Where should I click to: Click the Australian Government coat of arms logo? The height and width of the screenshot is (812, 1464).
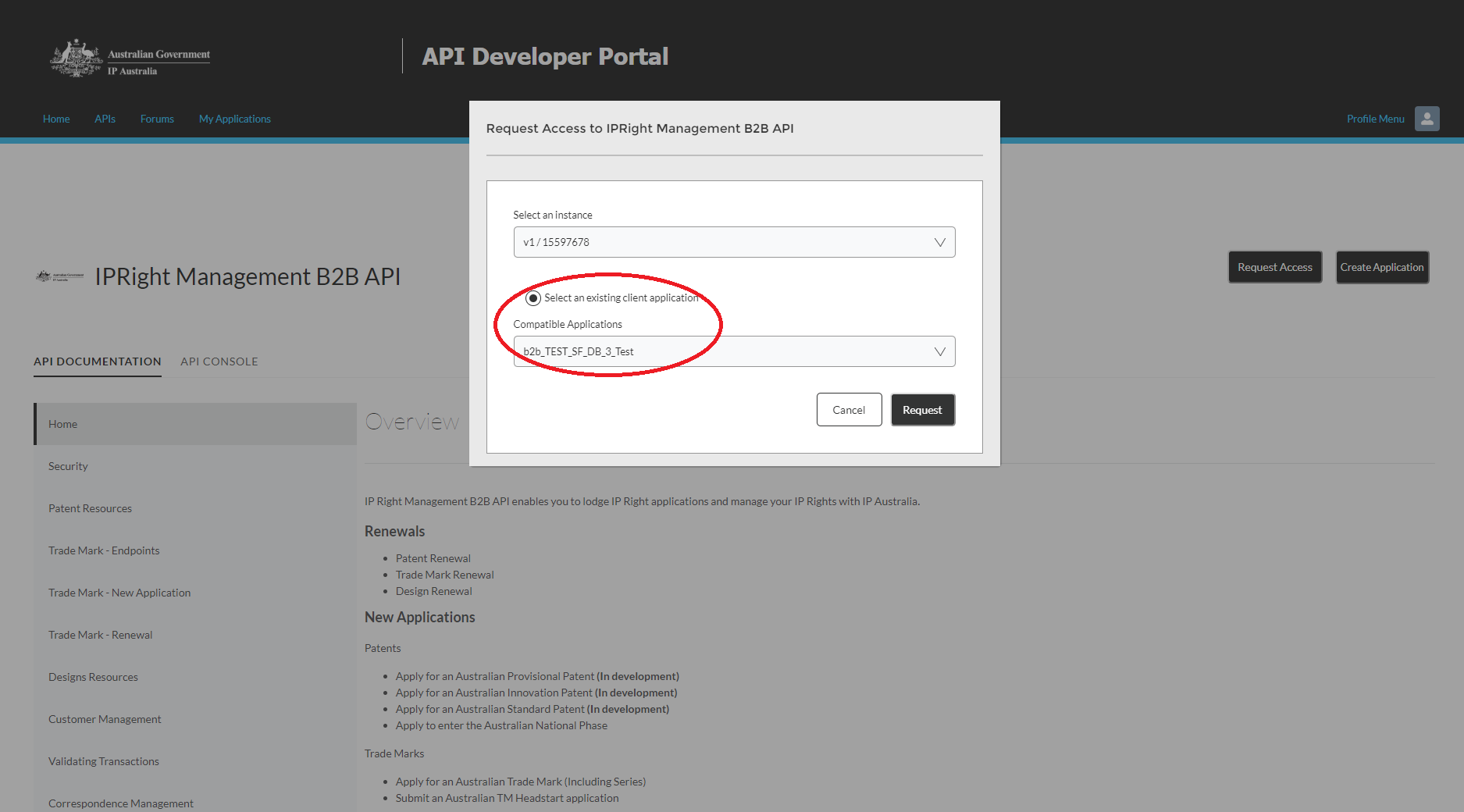coord(76,57)
